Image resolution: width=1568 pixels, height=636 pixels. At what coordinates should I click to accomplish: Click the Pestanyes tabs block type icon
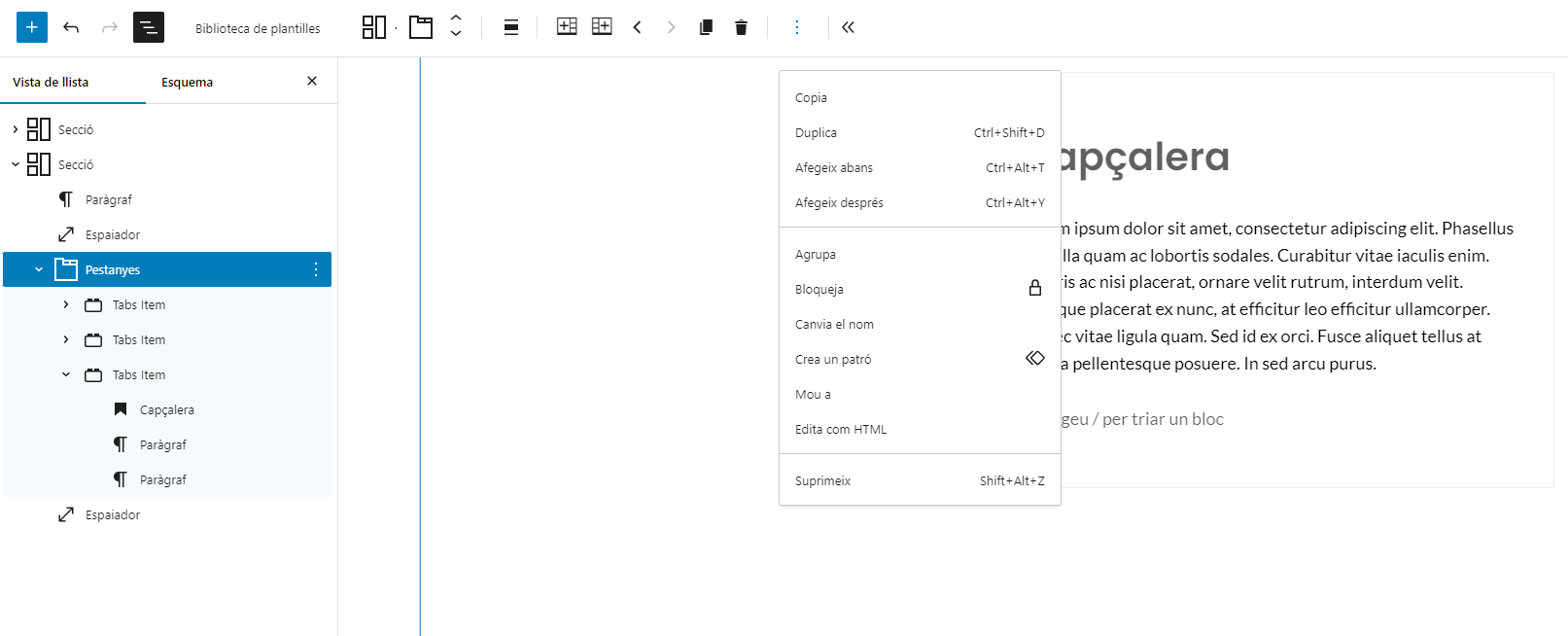click(421, 27)
